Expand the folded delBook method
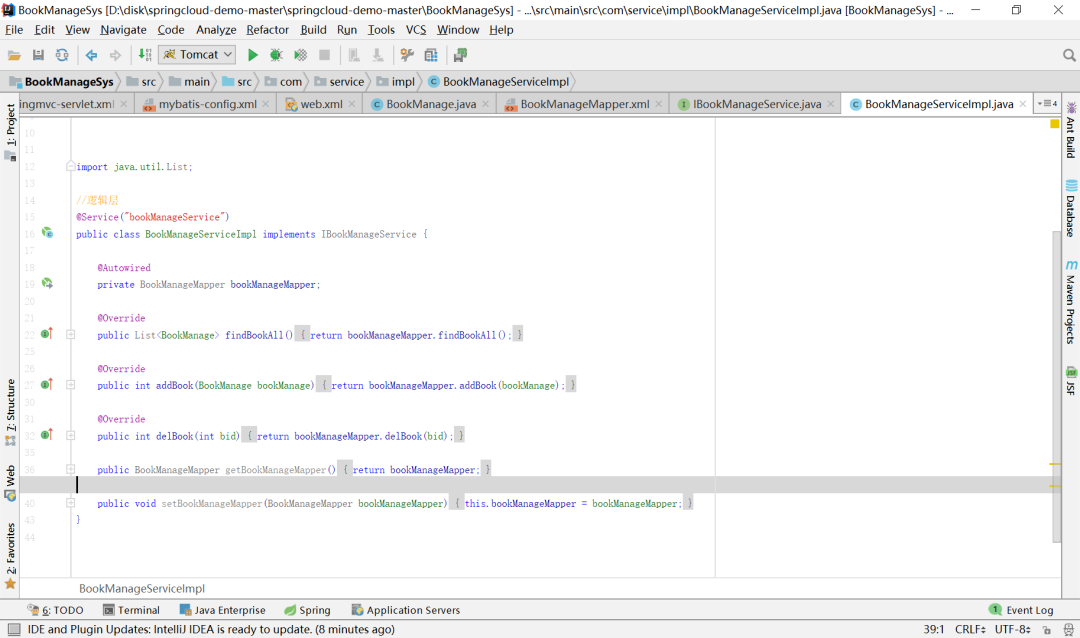This screenshot has height=638, width=1080. click(70, 435)
